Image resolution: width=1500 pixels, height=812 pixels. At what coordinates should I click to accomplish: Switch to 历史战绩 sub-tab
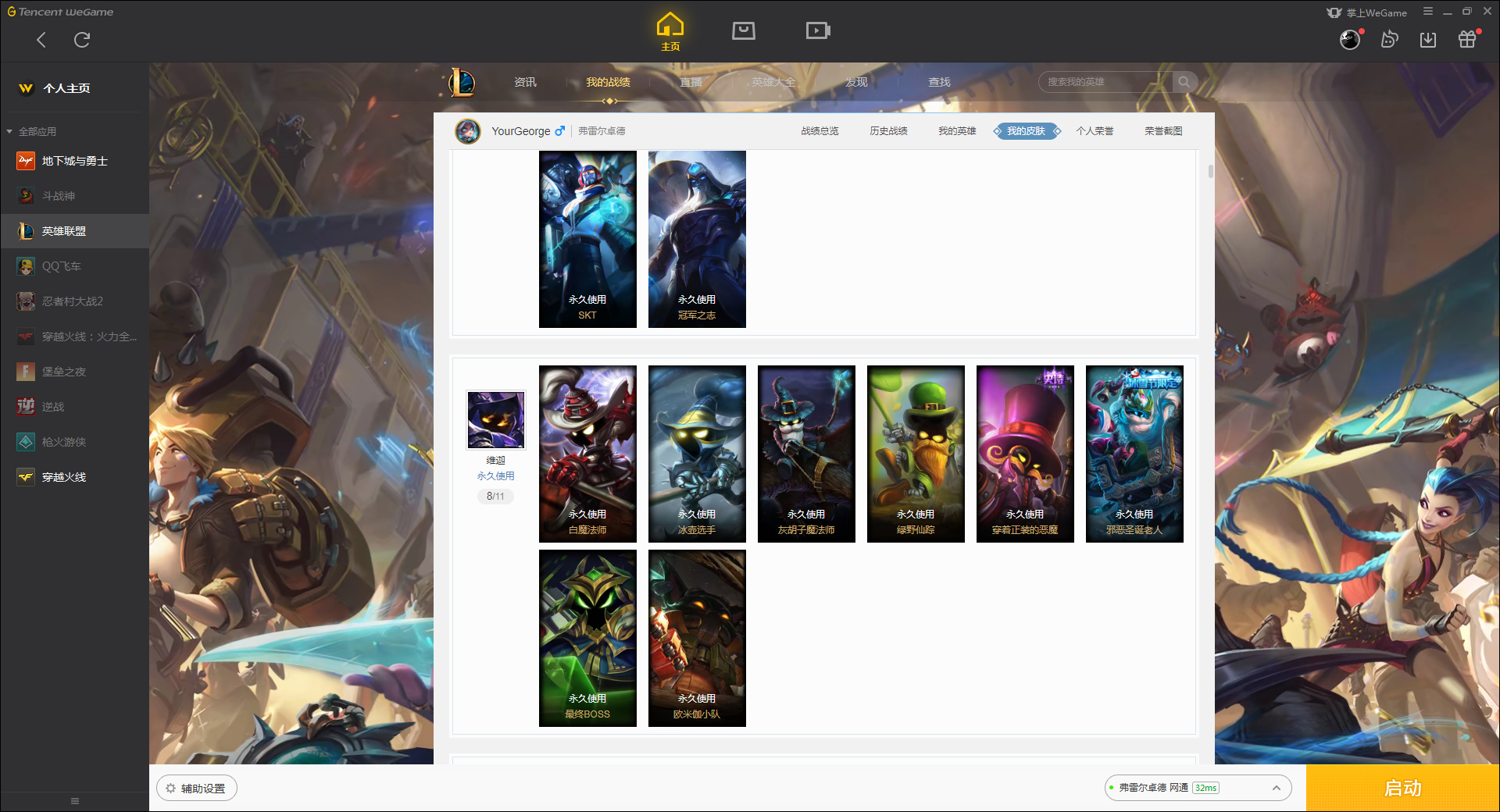pyautogui.click(x=888, y=131)
